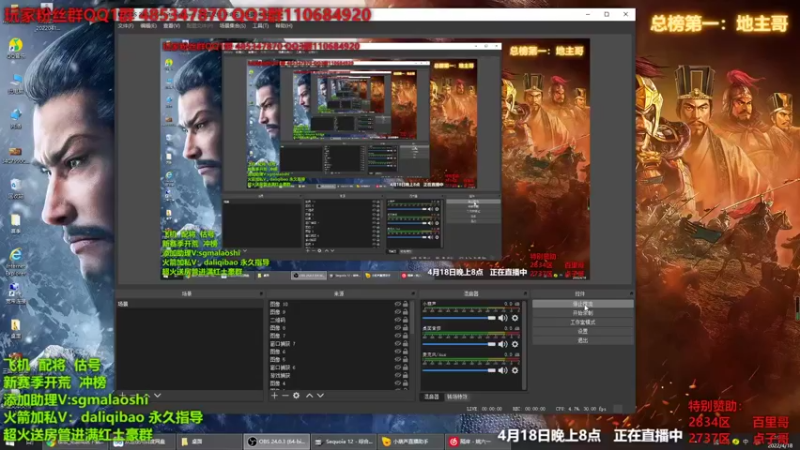Open gear settings for 桌面音频 channel
Image resolution: width=800 pixels, height=450 pixels.
click(x=515, y=344)
